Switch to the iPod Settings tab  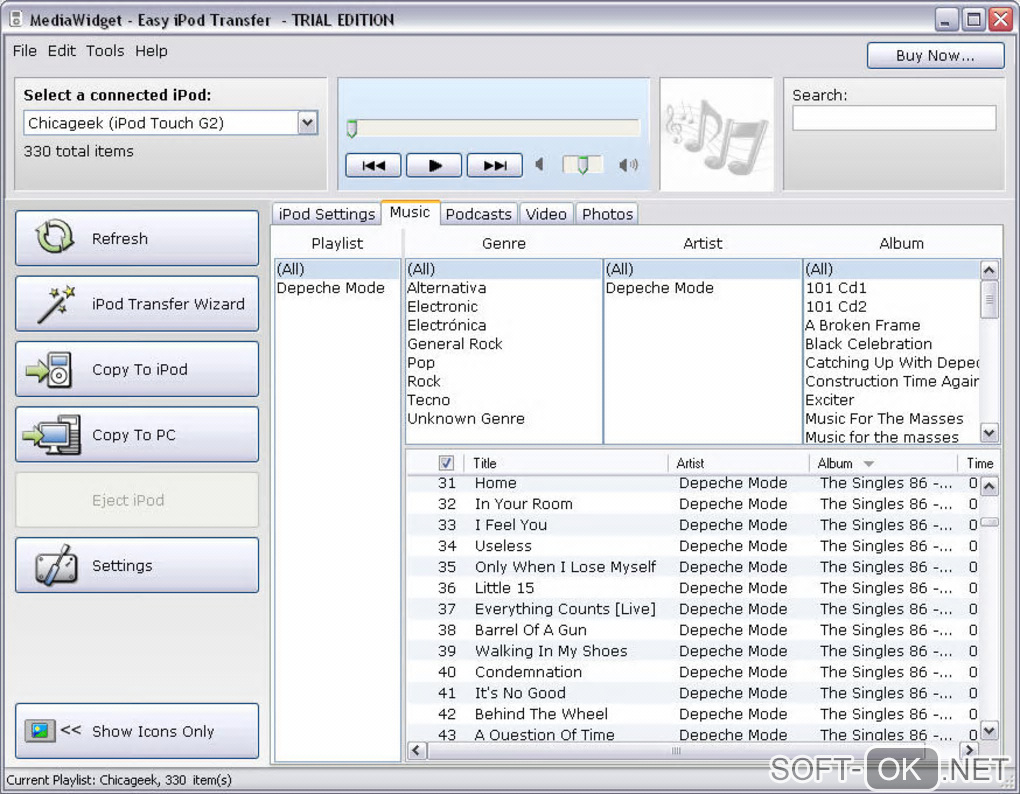click(327, 214)
